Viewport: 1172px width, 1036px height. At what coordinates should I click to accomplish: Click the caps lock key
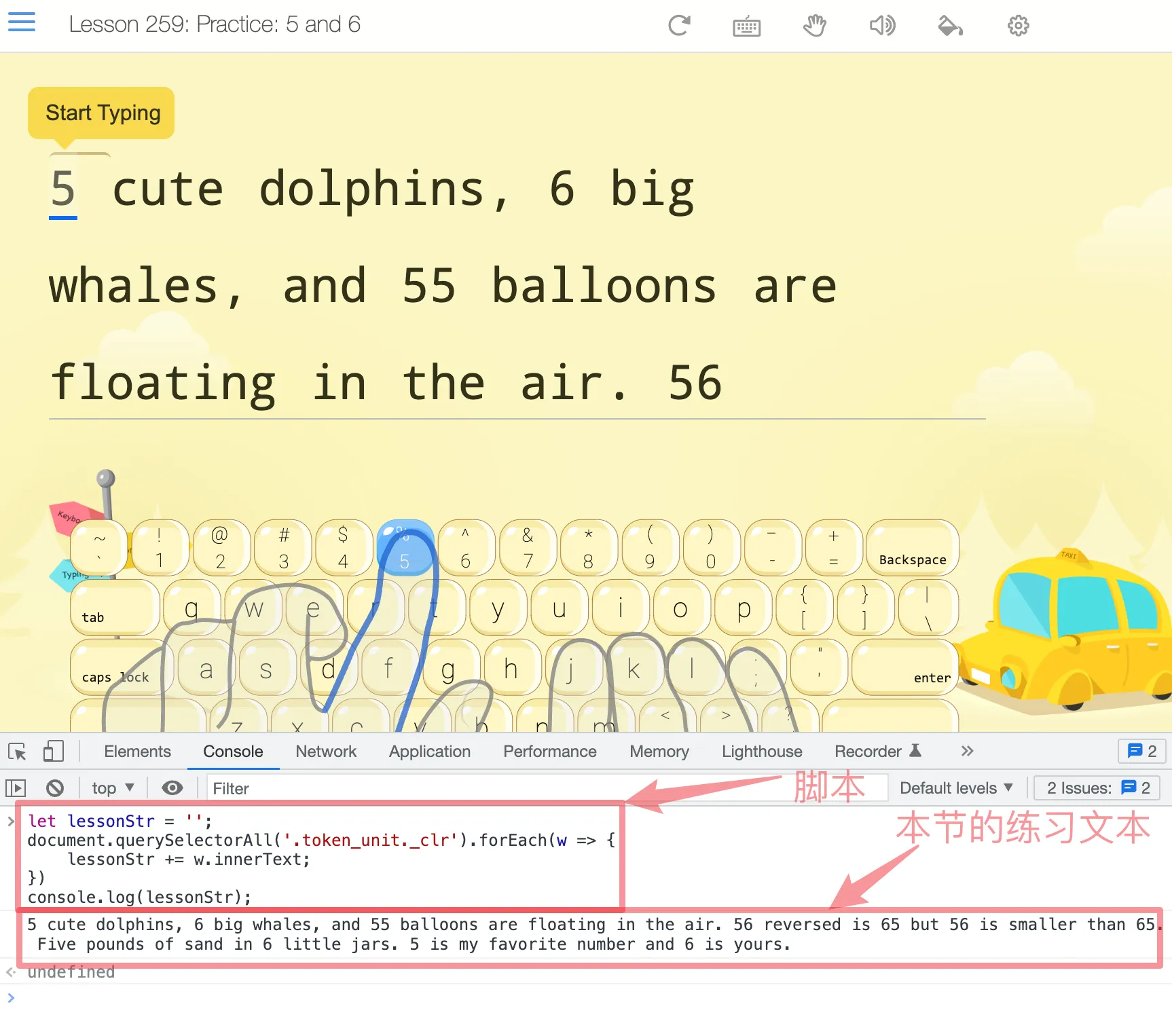tap(121, 667)
